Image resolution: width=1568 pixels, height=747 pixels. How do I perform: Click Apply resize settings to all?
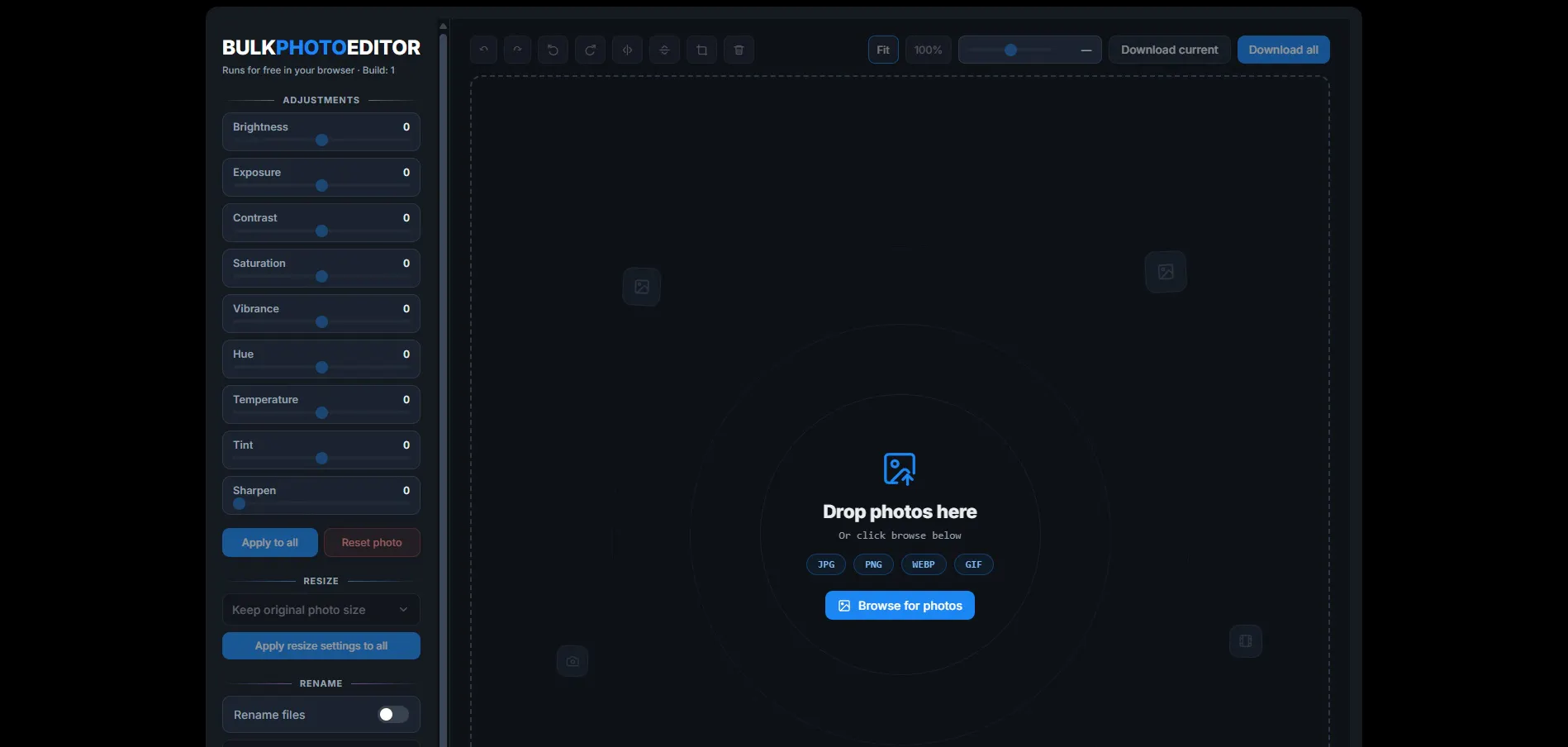(x=321, y=646)
